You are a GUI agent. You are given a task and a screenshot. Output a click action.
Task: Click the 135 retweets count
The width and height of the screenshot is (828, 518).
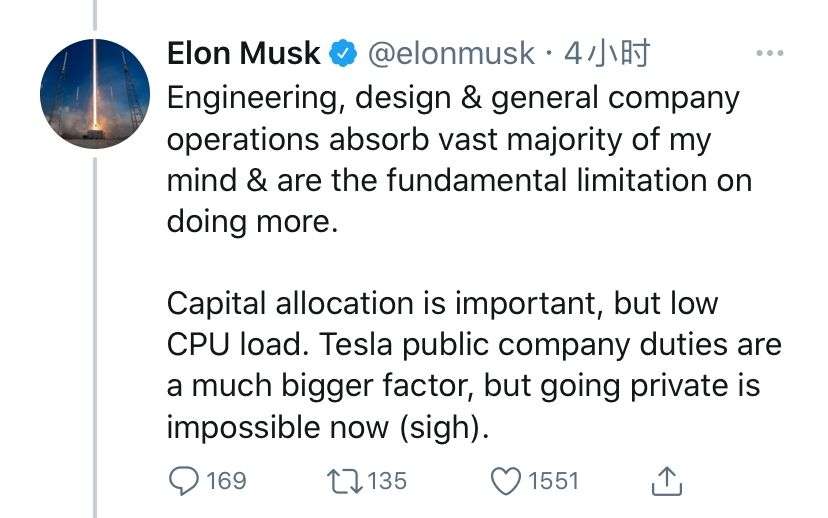click(387, 481)
